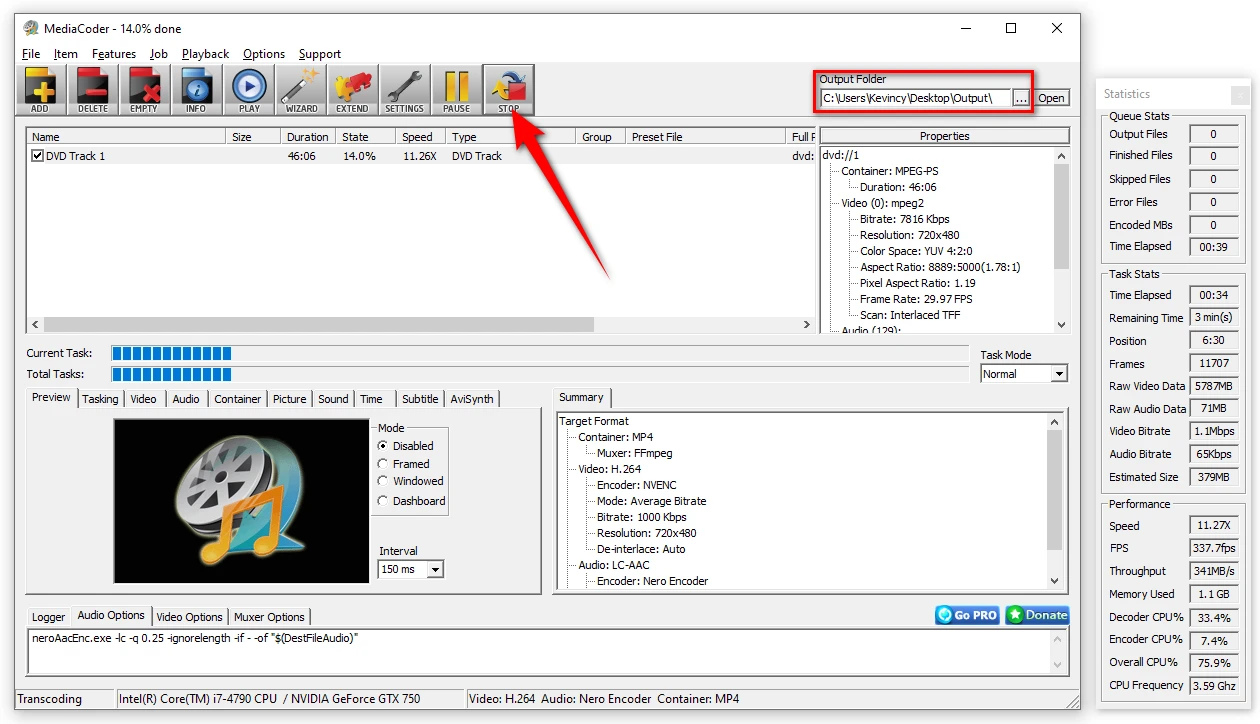Screen dimensions: 1260x724
Task: Toggle the DVD Track 1 checkbox
Action: click(x=38, y=156)
